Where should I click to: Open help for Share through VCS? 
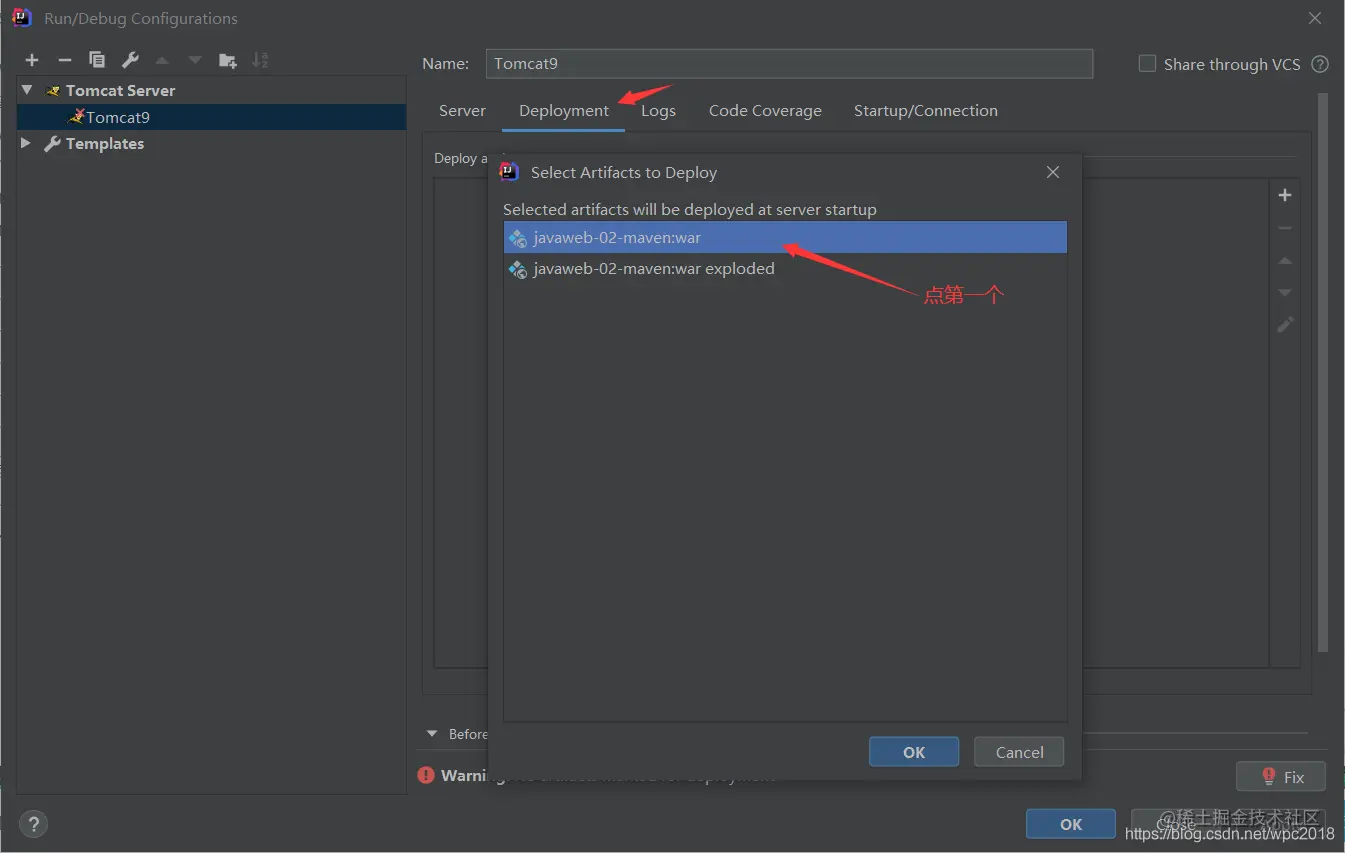pyautogui.click(x=1320, y=64)
